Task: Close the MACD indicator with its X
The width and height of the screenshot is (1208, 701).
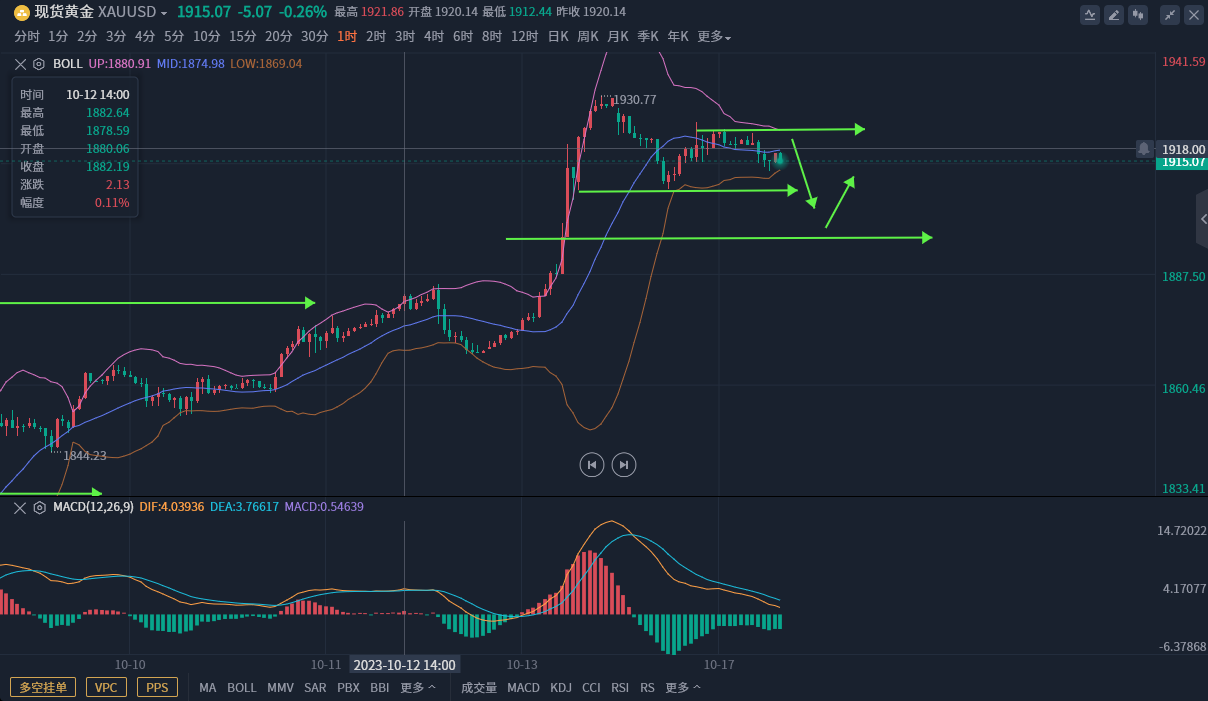Action: click(x=20, y=507)
